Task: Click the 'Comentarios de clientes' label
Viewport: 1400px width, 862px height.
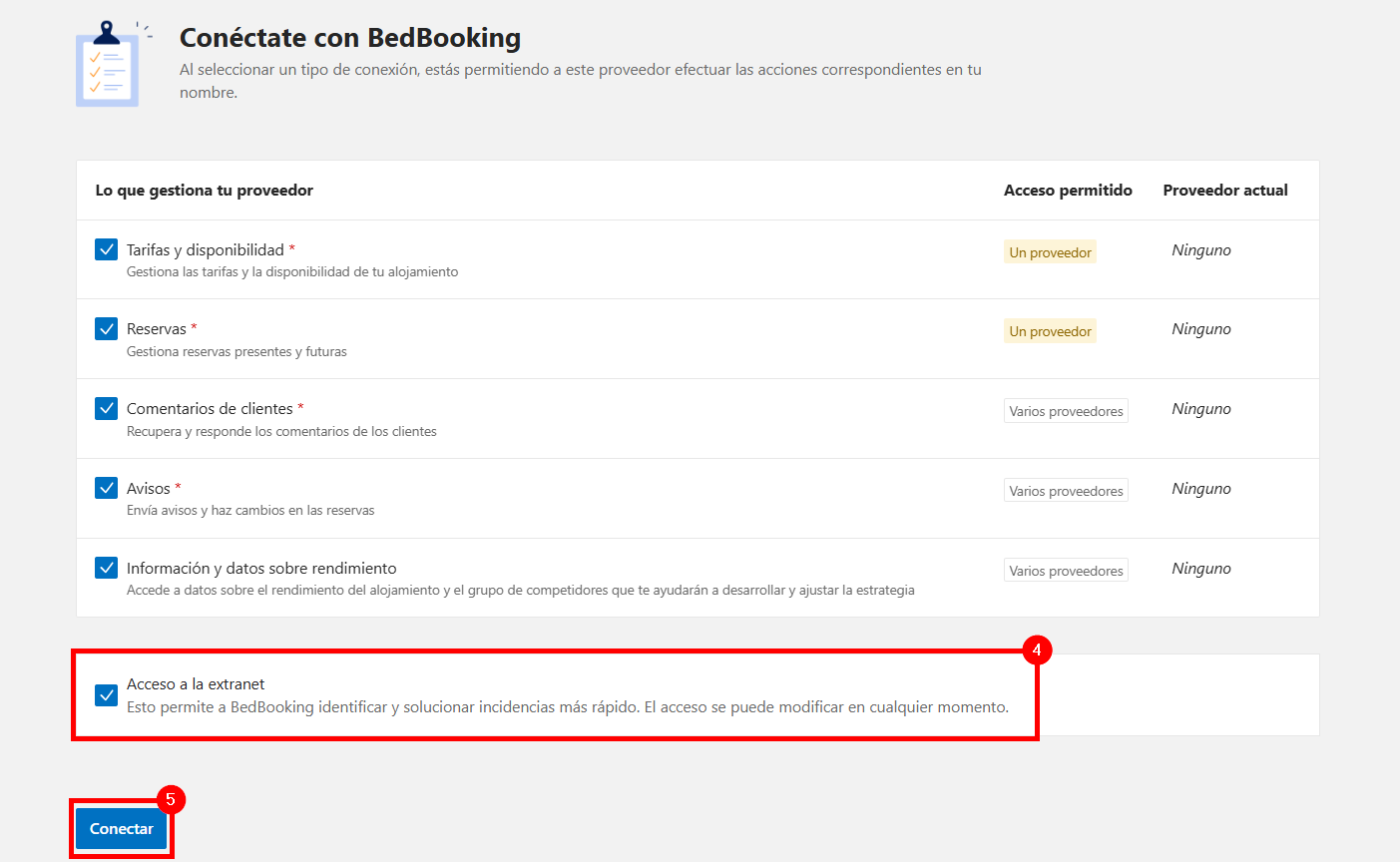Action: 210,408
